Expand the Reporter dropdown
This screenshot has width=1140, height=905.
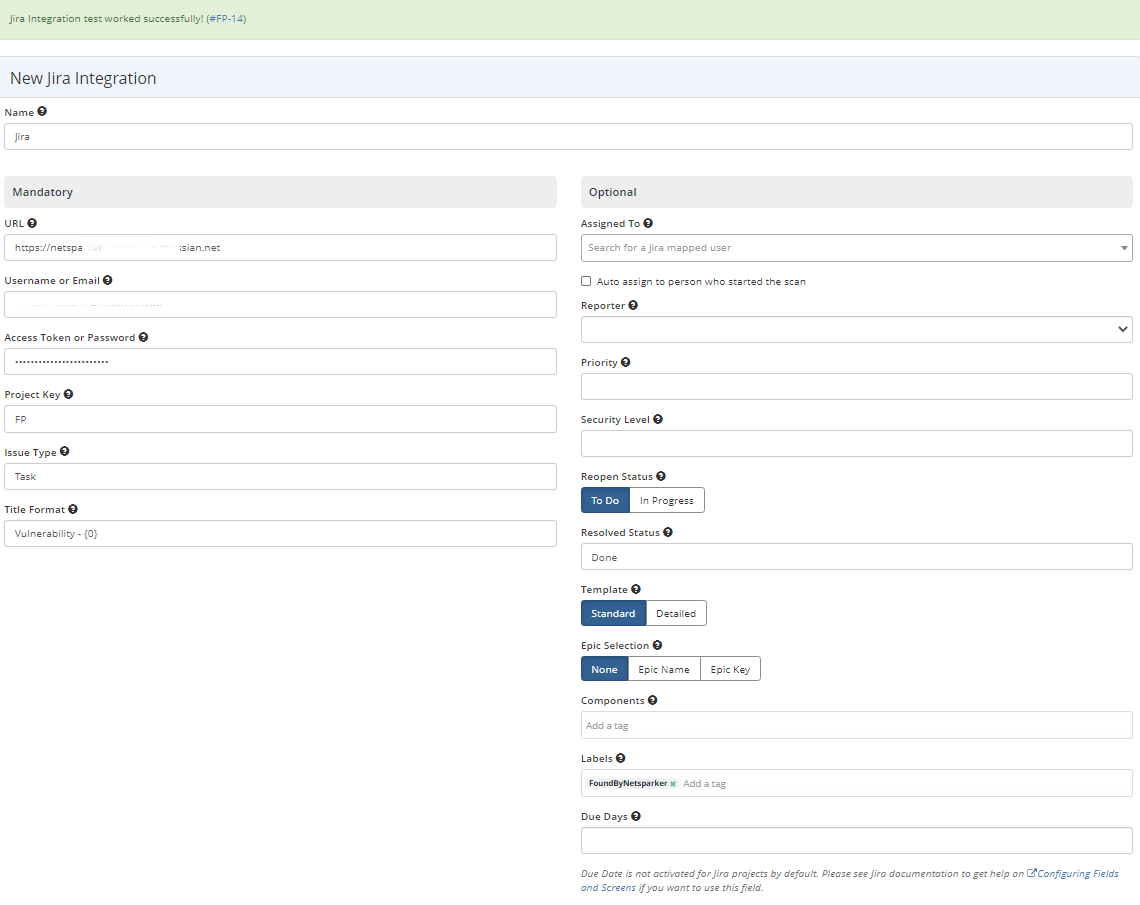(856, 329)
